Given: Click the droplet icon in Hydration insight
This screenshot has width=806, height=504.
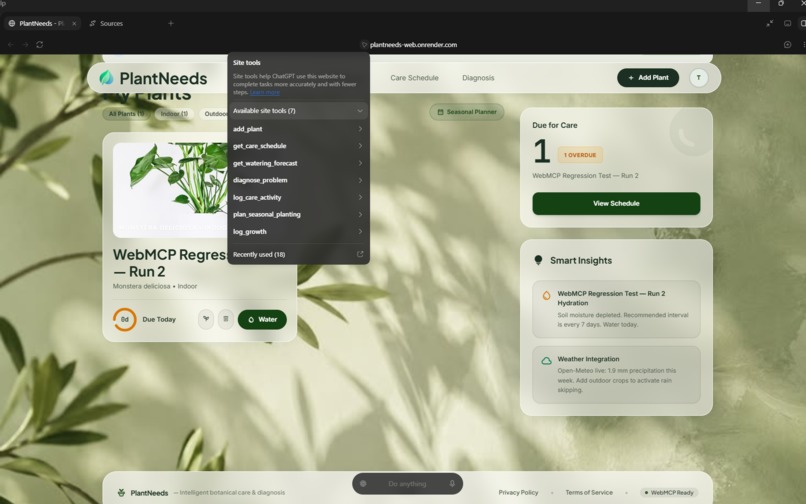Looking at the screenshot, I should click(x=546, y=295).
